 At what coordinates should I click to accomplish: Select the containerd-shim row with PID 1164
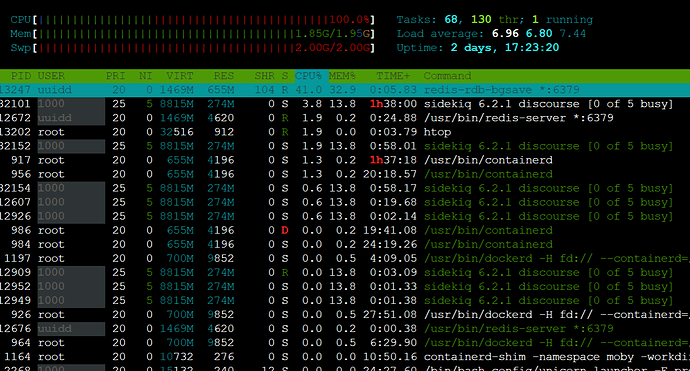pyautogui.click(x=345, y=357)
